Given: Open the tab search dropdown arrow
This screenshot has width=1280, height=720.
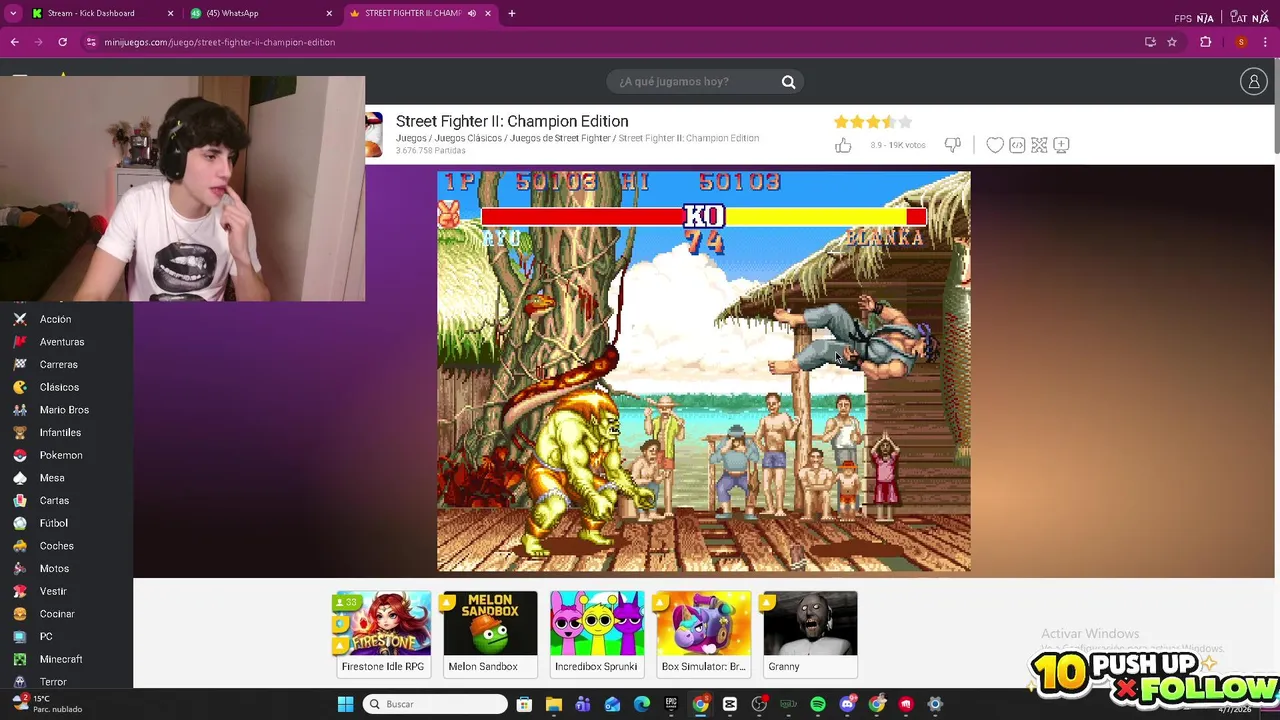Looking at the screenshot, I should [13, 13].
